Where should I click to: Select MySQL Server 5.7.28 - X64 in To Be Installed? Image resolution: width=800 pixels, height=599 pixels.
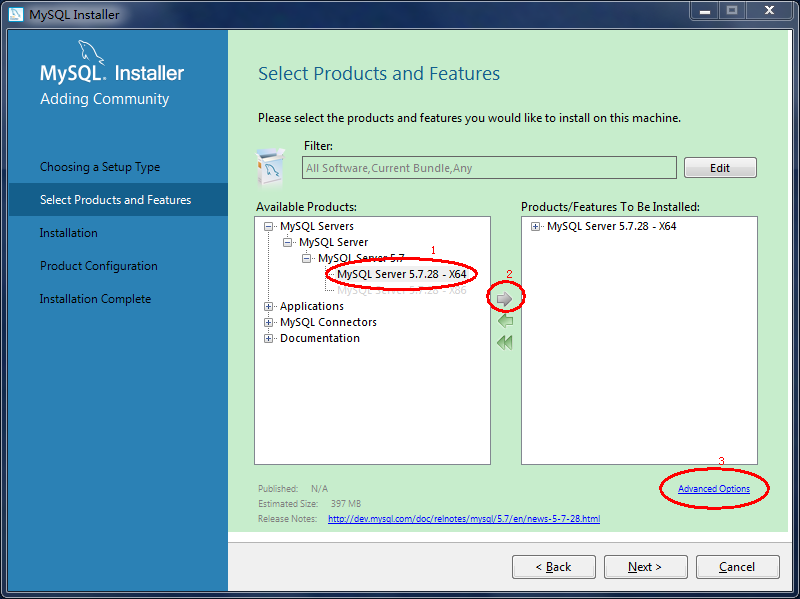point(611,226)
